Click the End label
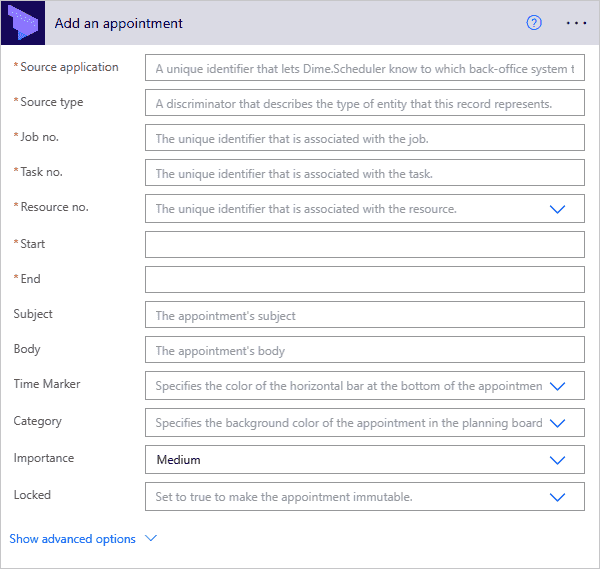The width and height of the screenshot is (600, 569). [30, 279]
